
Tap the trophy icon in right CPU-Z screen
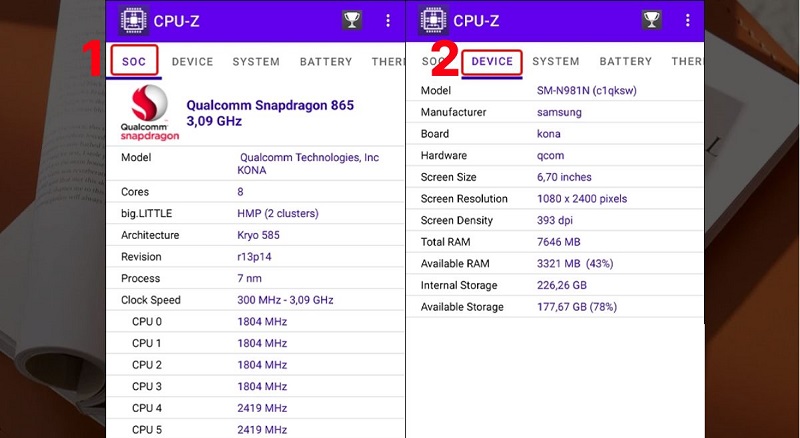tap(651, 20)
